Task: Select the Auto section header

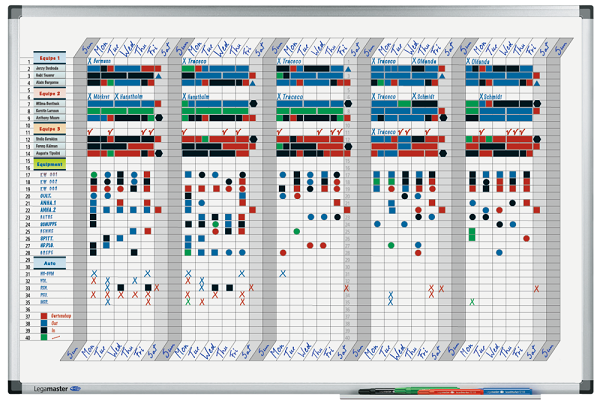Action: (50, 263)
